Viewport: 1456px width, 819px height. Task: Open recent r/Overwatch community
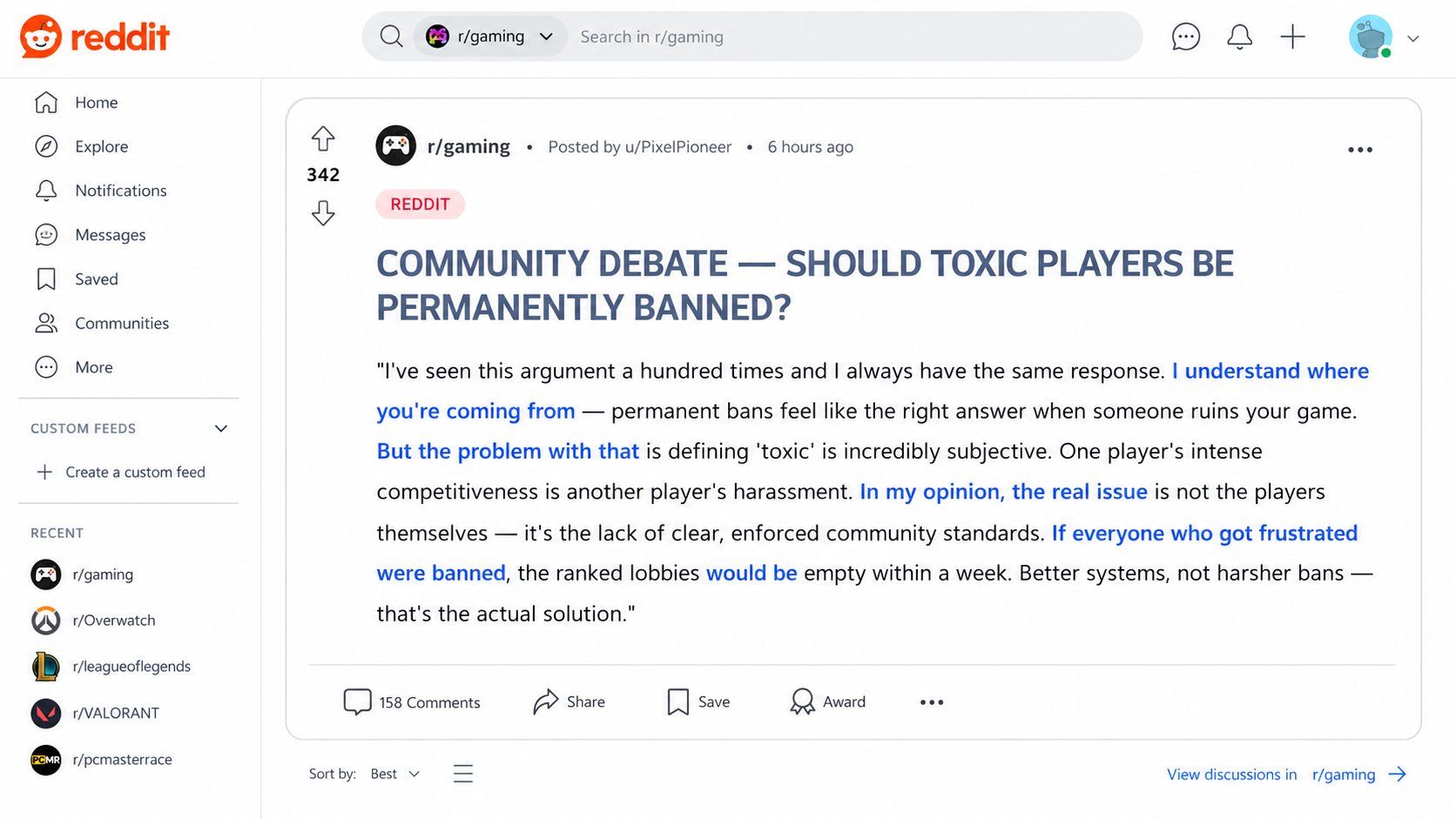pos(94,621)
